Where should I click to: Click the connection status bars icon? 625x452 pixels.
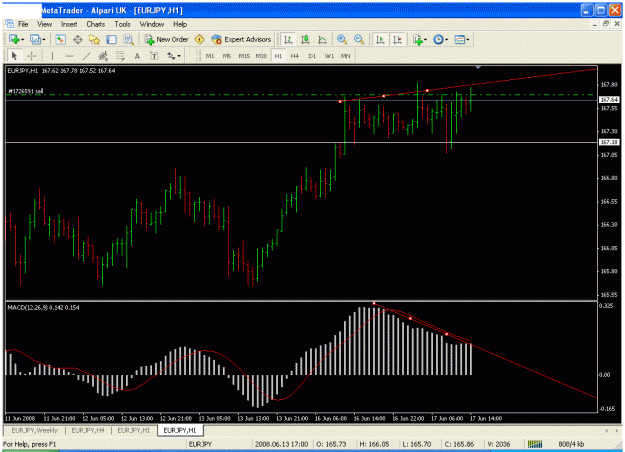(535, 444)
